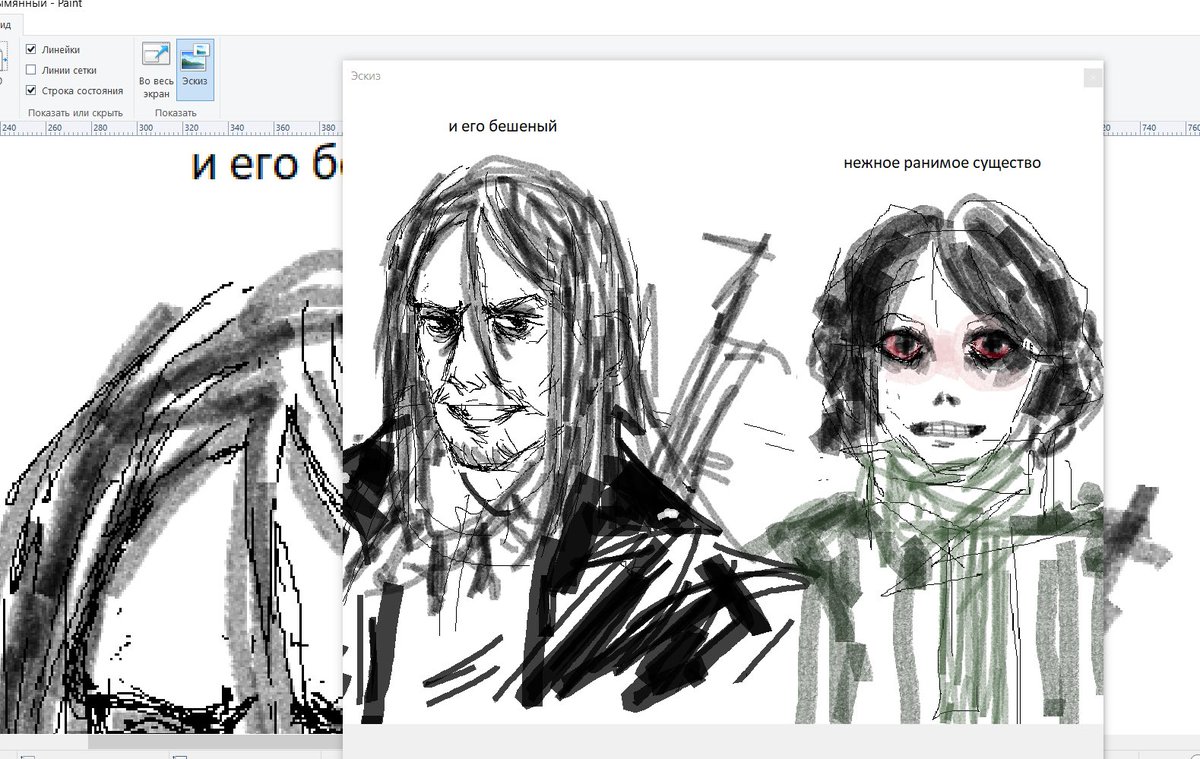Click the Эскиз thumbnail window title
Viewport: 1200px width, 759px height.
(x=365, y=76)
